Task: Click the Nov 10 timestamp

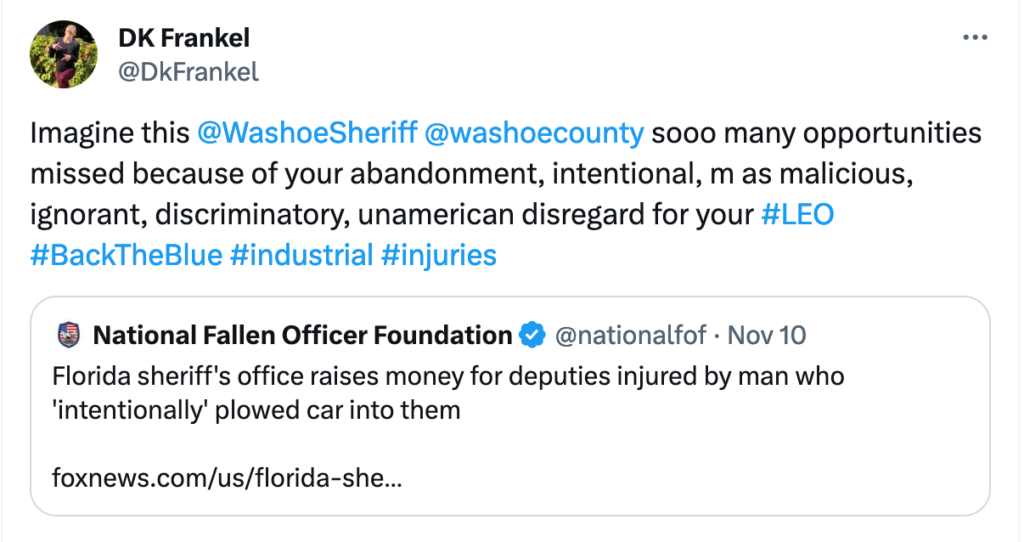Action: point(767,335)
